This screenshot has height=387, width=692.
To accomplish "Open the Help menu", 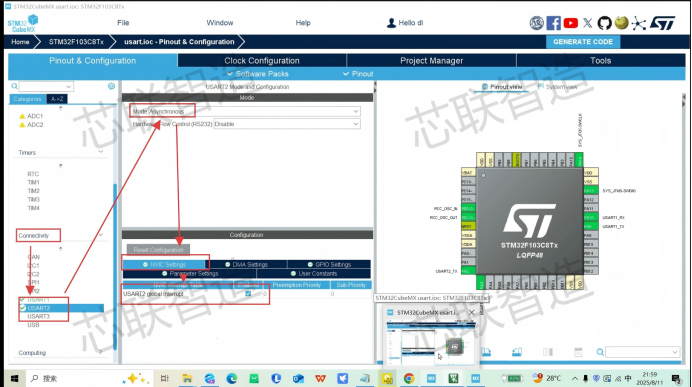I will (x=303, y=23).
